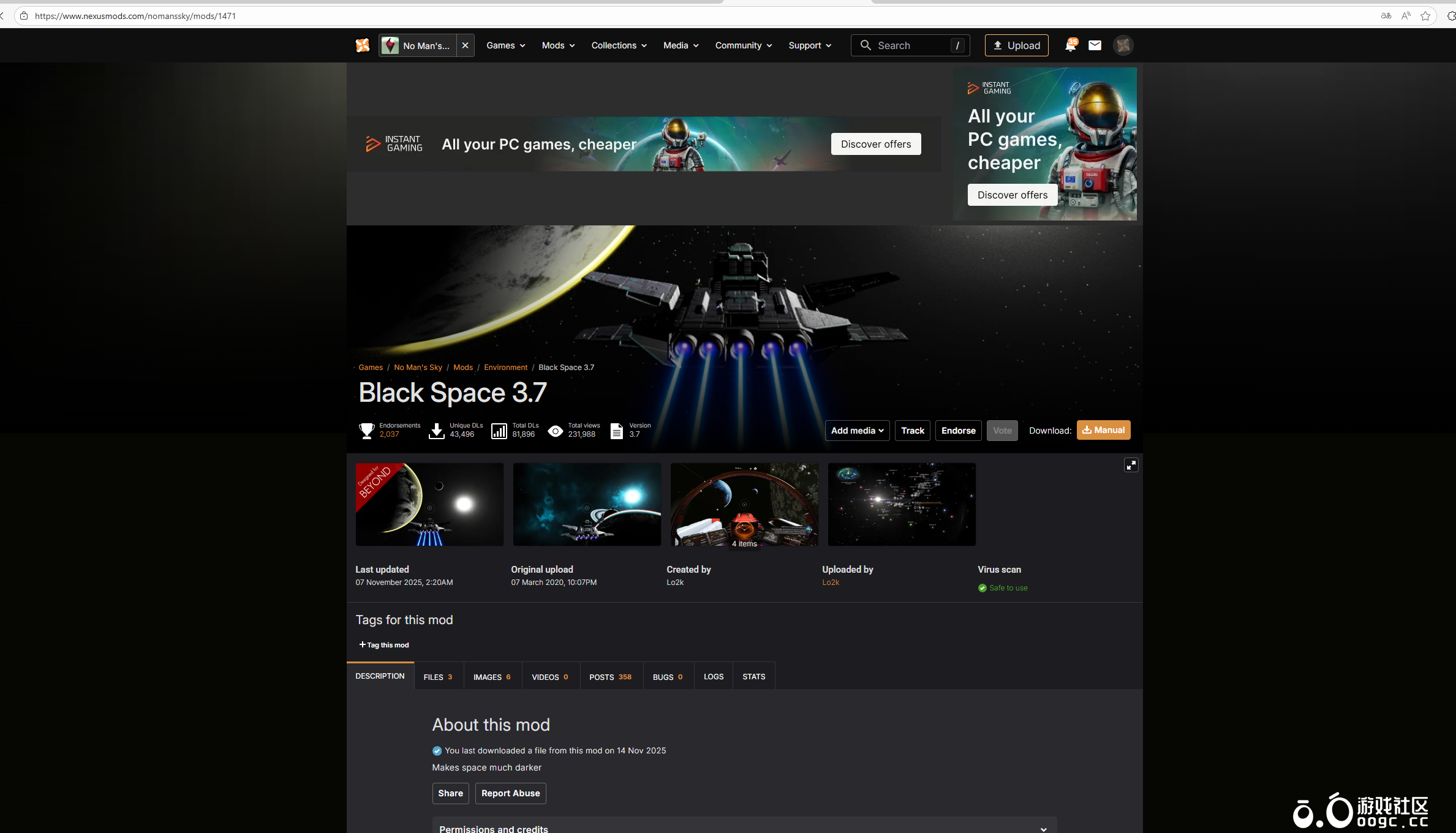
Task: Expand the Games navigation menu
Action: tap(505, 45)
